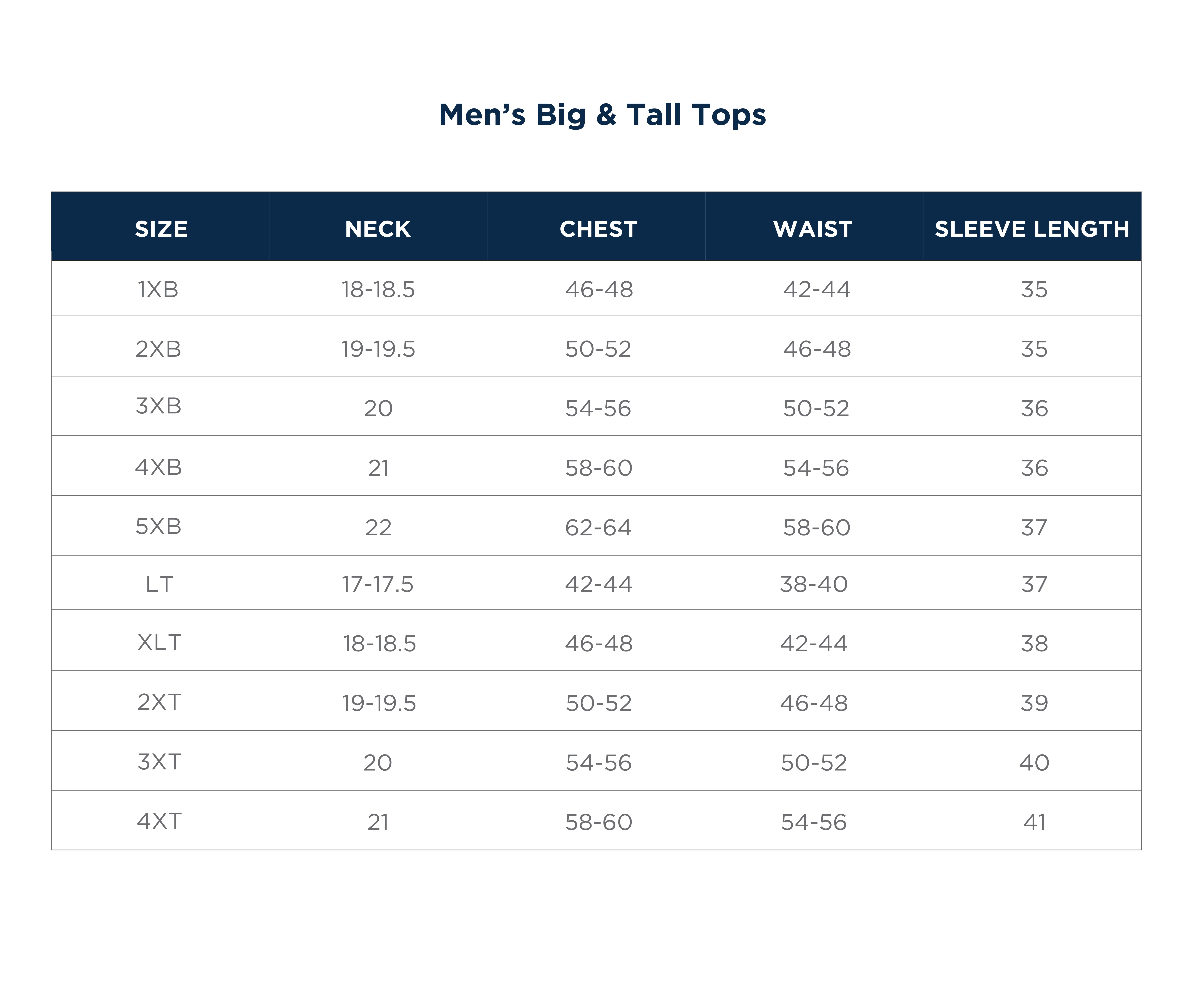Click the 5XB size cell
Screen dimensions: 1190x1008
[x=158, y=526]
